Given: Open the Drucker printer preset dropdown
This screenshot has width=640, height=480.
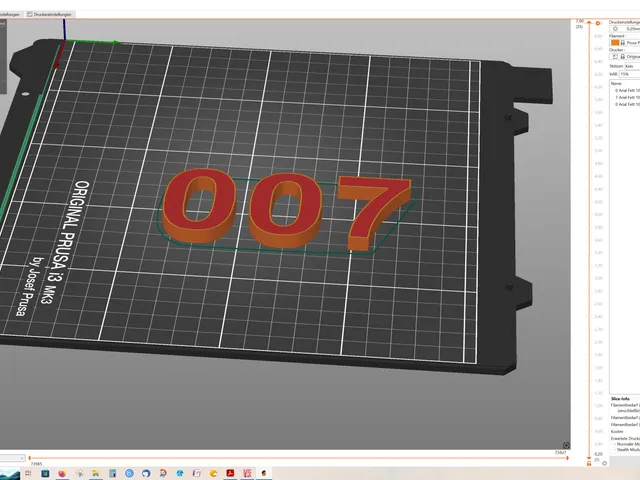Looking at the screenshot, I should 624,57.
